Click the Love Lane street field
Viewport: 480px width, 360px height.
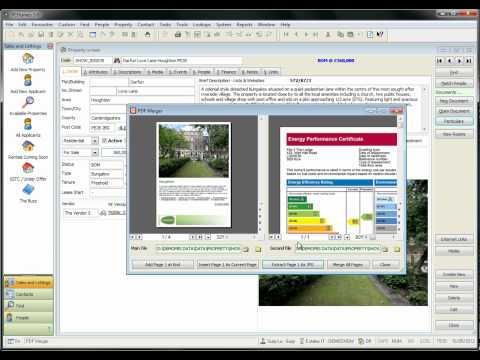pos(155,91)
